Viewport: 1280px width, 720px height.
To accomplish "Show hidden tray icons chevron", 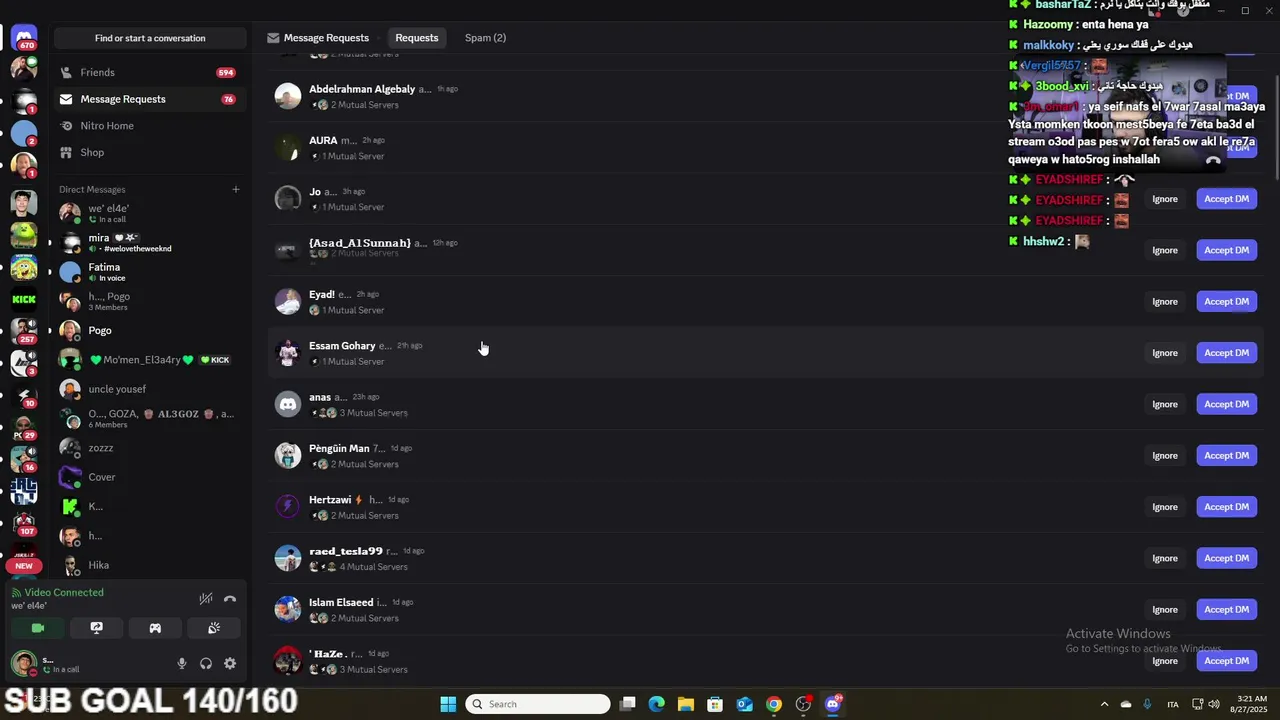I will click(x=1104, y=704).
